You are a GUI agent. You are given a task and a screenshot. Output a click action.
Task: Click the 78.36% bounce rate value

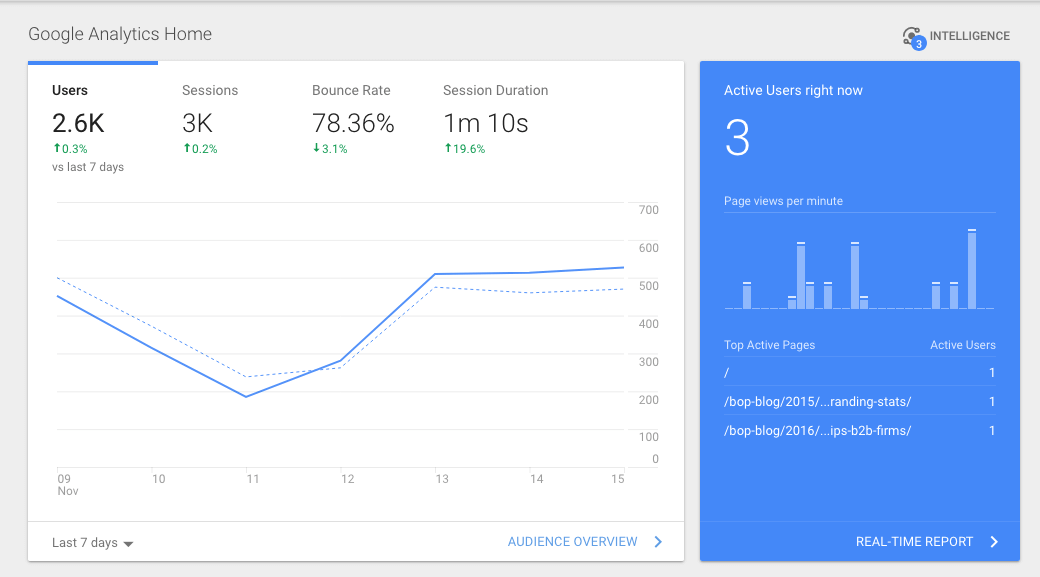pyautogui.click(x=353, y=123)
